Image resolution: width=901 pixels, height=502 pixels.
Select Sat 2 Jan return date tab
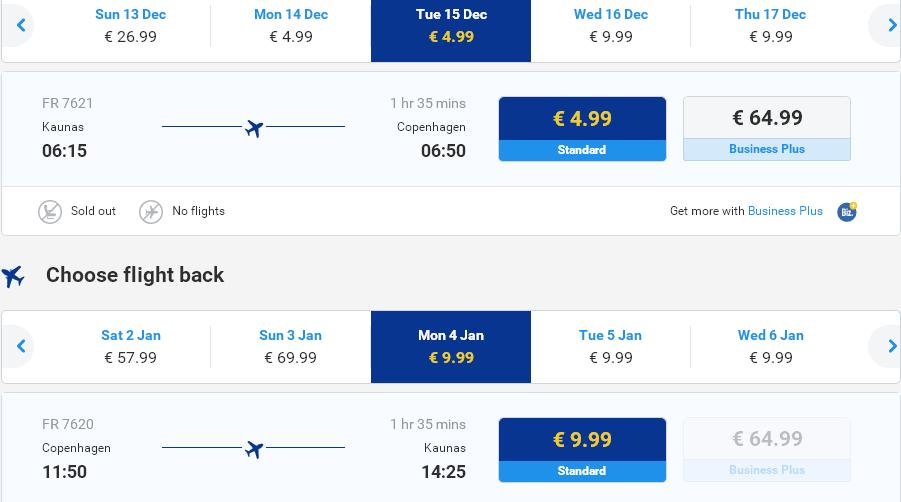point(130,347)
